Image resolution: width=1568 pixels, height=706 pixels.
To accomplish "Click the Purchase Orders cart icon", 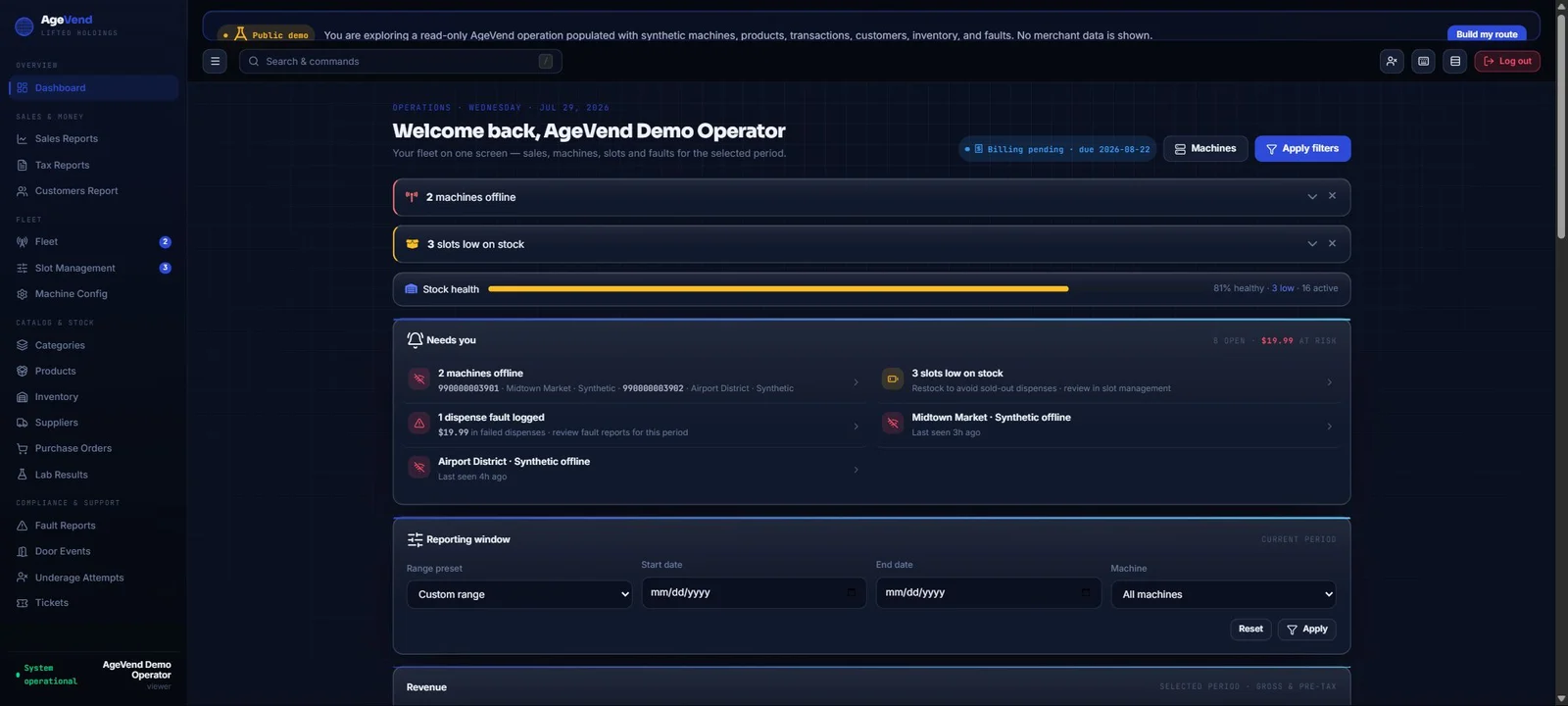I will click(x=23, y=448).
